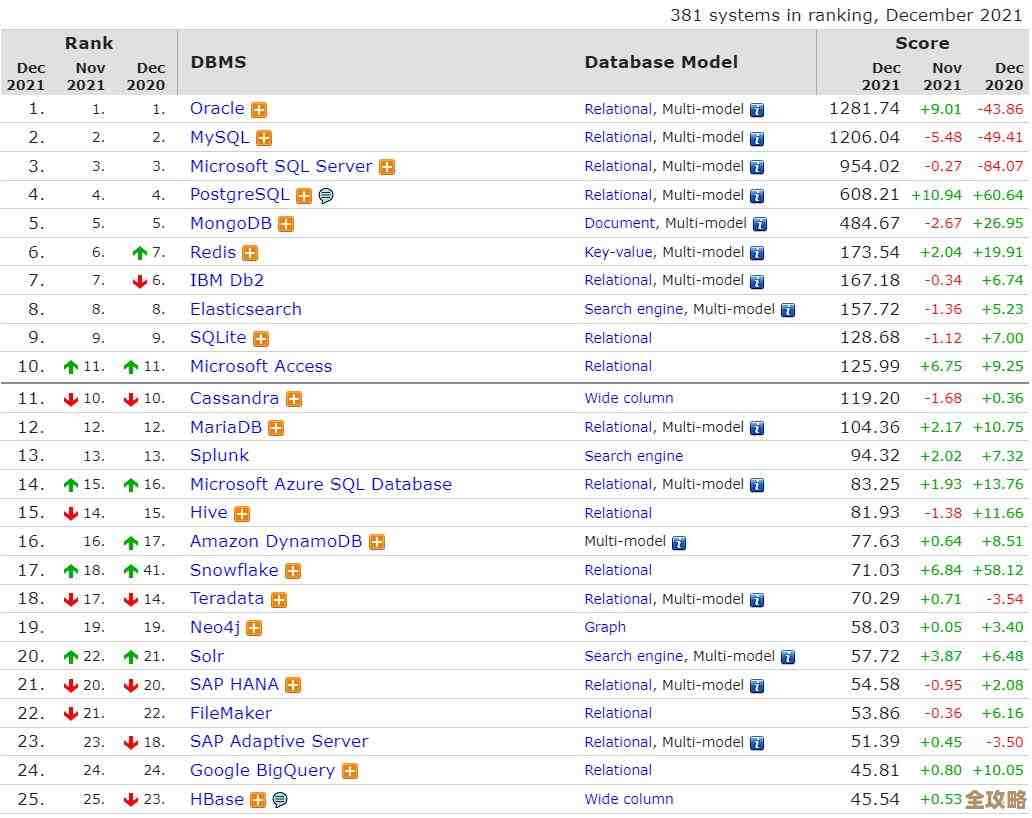Screen dimensions: 1032x818
Task: Click the info icon in the MongoDB row
Action: (759, 225)
